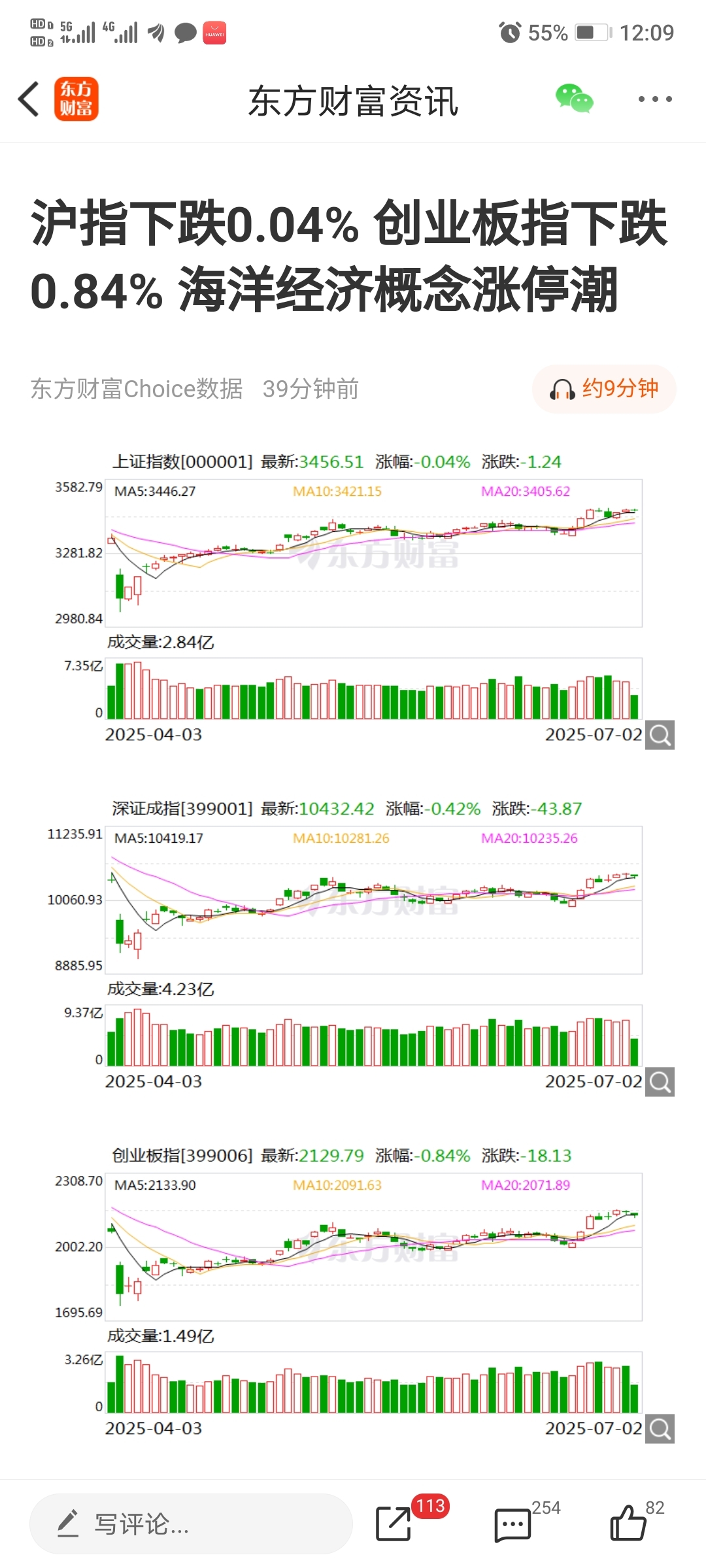The width and height of the screenshot is (706, 1568).
Task: Tap the Huawei notification icon in status bar
Action: click(x=214, y=33)
